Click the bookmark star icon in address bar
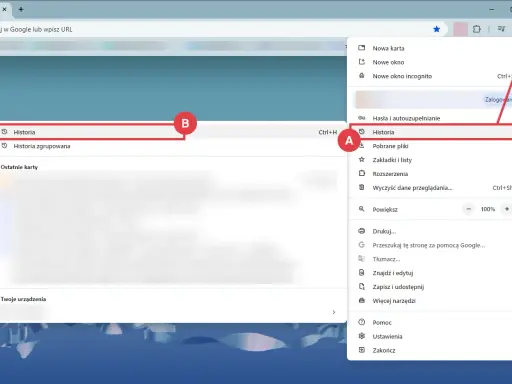 [436, 29]
